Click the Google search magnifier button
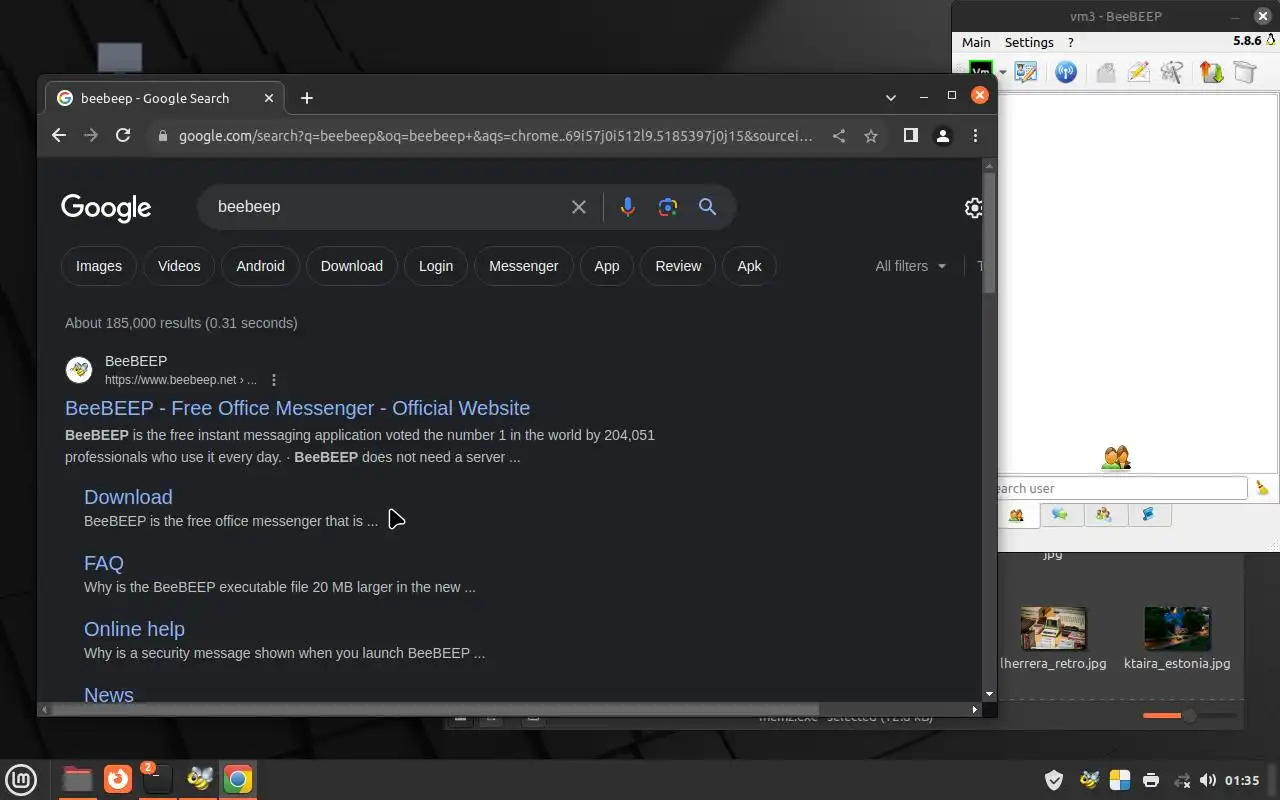 click(x=708, y=207)
